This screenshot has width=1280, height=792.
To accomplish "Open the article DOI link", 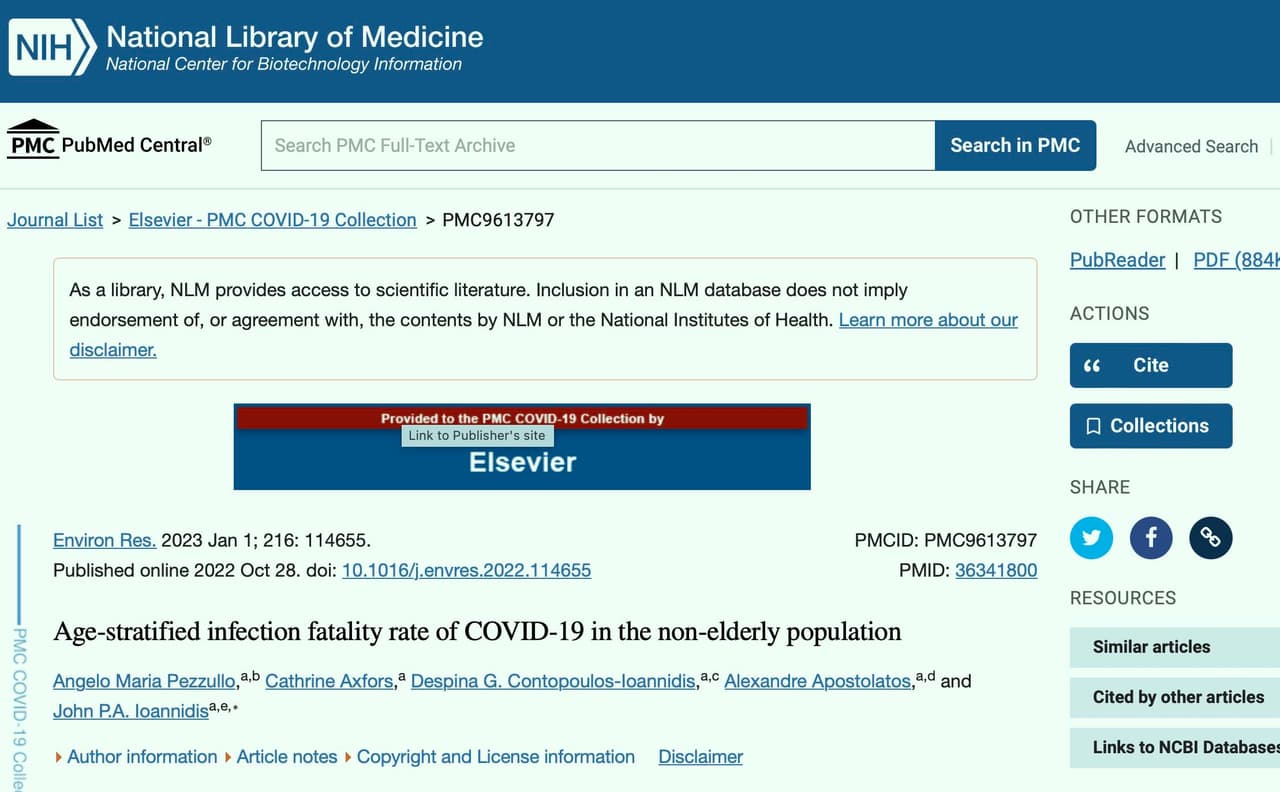I will (466, 570).
